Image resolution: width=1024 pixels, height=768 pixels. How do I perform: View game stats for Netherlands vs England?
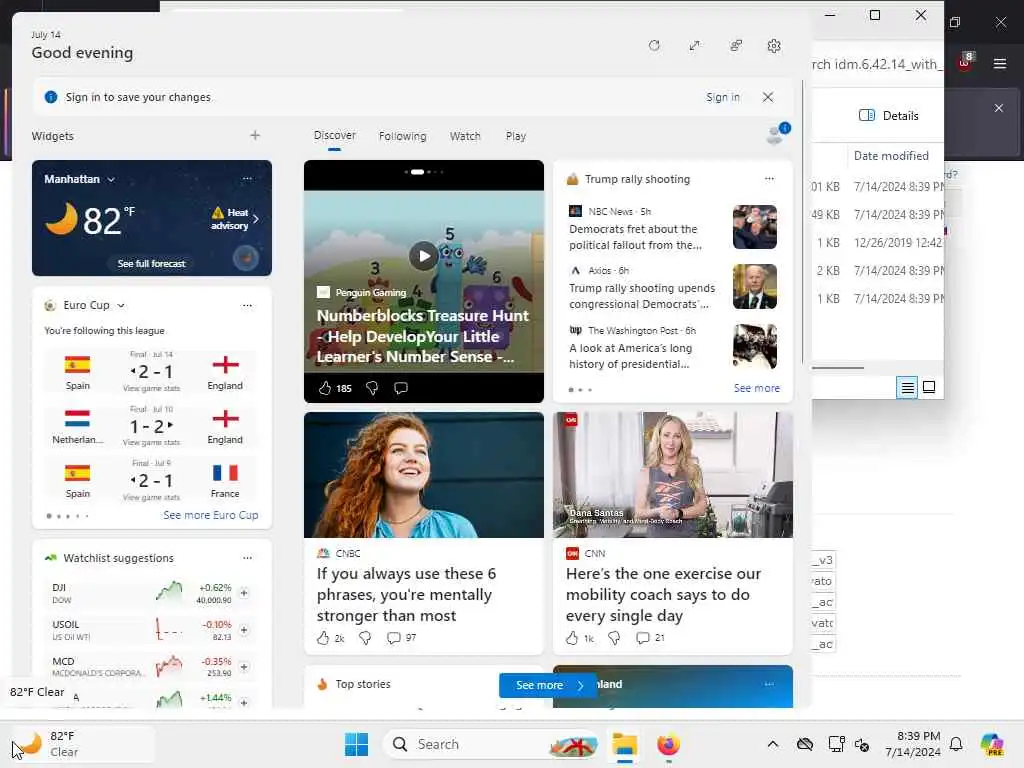tap(151, 443)
